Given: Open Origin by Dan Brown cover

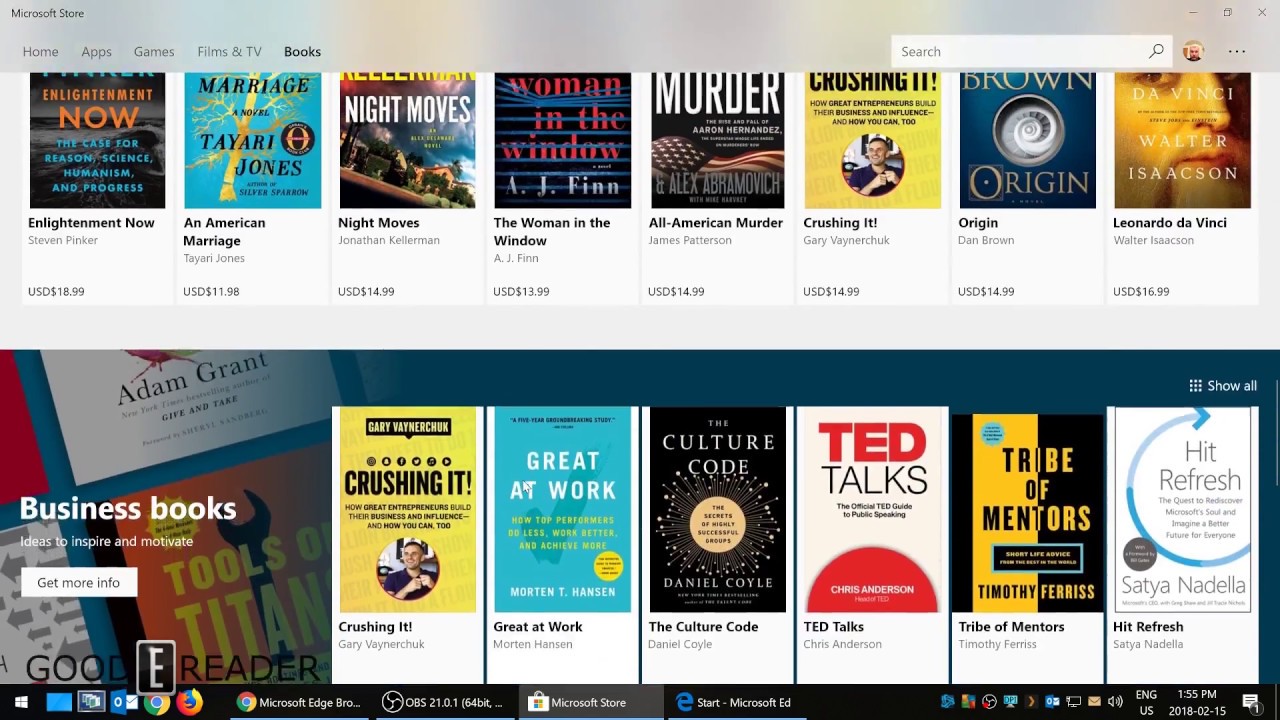Looking at the screenshot, I should click(x=1027, y=140).
